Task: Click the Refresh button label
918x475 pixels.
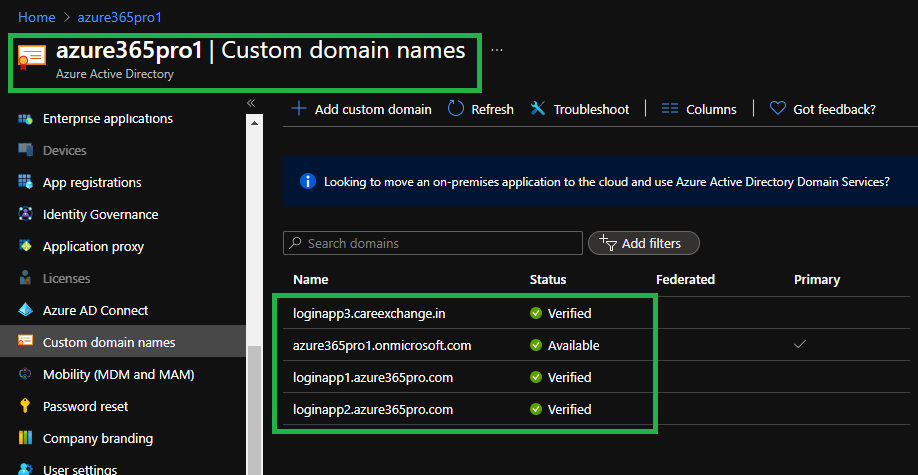Action: pyautogui.click(x=492, y=110)
